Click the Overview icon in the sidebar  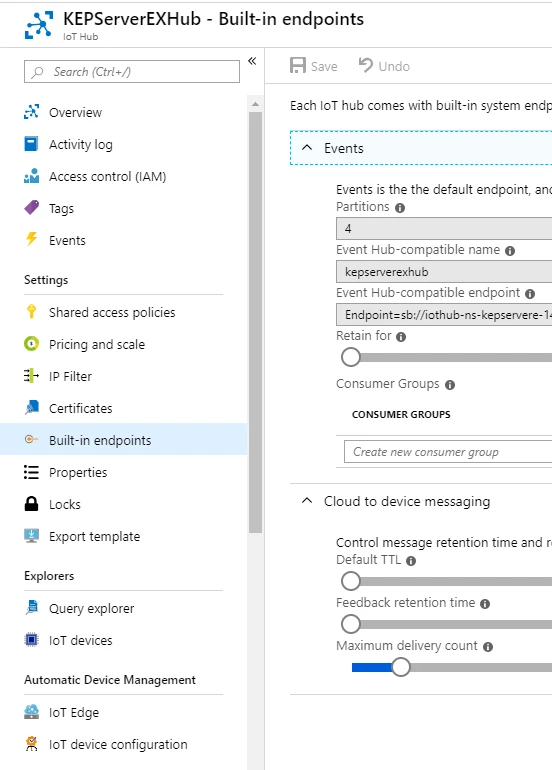point(31,112)
